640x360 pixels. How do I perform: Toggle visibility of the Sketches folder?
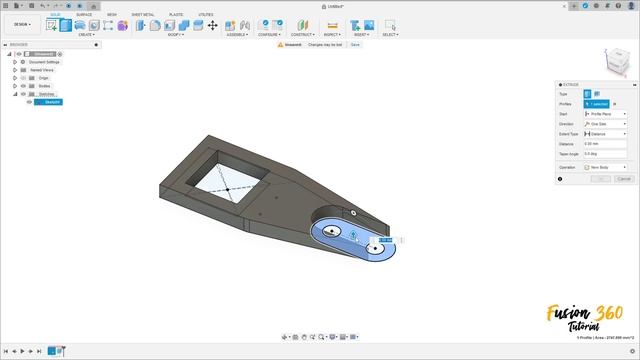[23, 94]
